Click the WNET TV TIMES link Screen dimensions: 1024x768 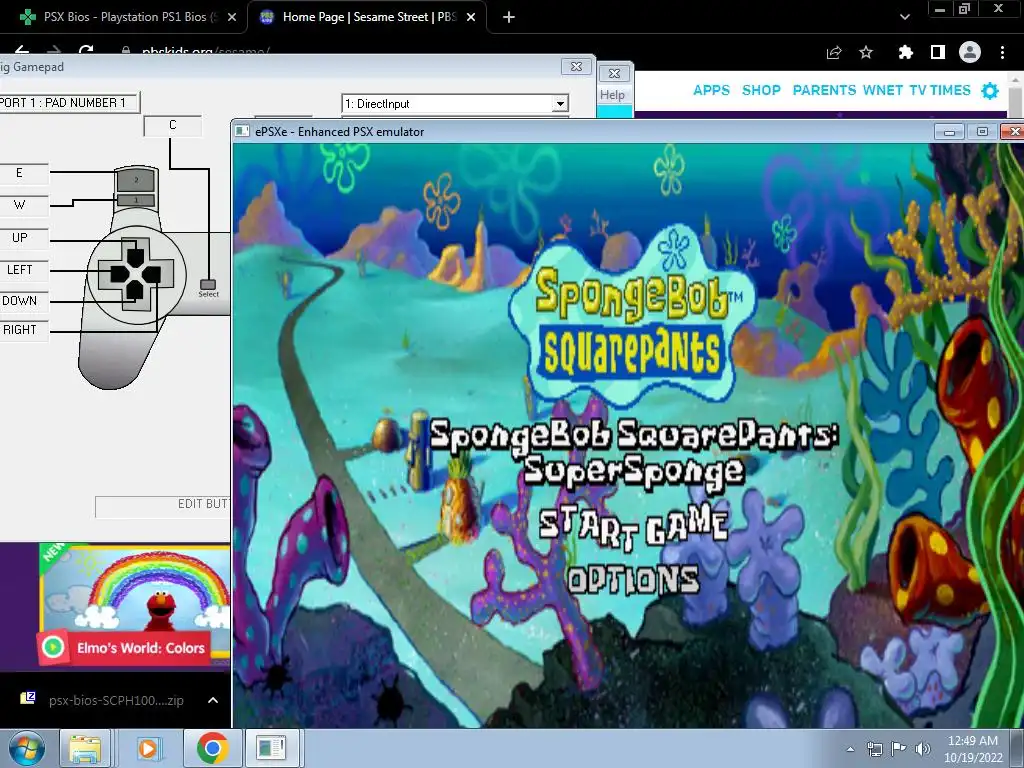pos(917,90)
